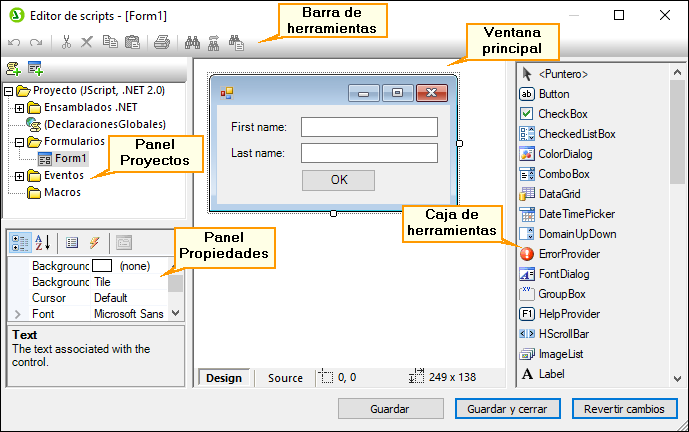The image size is (689, 432).
Task: Switch to the Design tab
Action: click(224, 378)
